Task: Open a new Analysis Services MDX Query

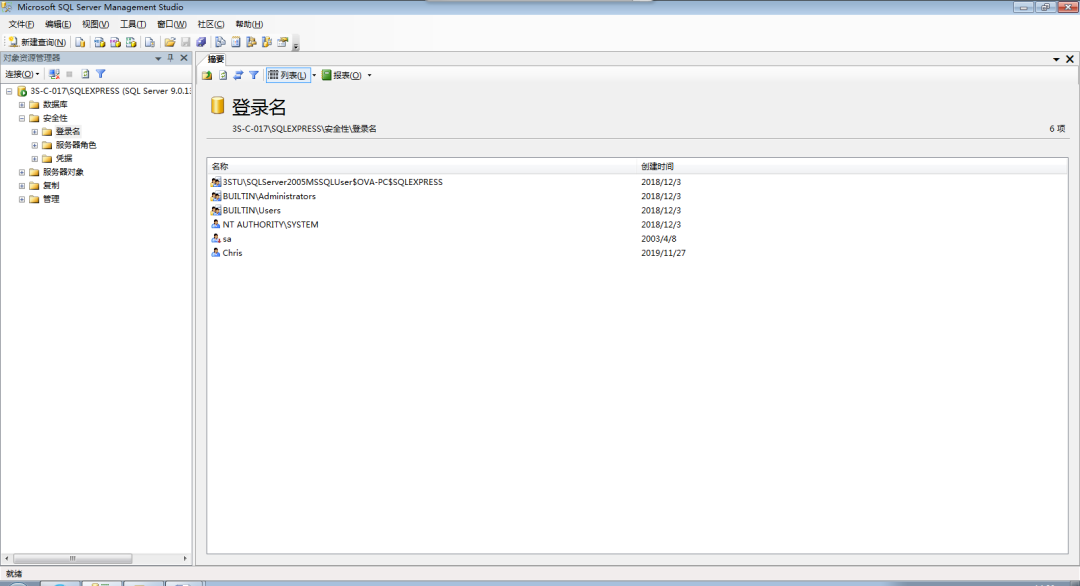Action: [100, 42]
